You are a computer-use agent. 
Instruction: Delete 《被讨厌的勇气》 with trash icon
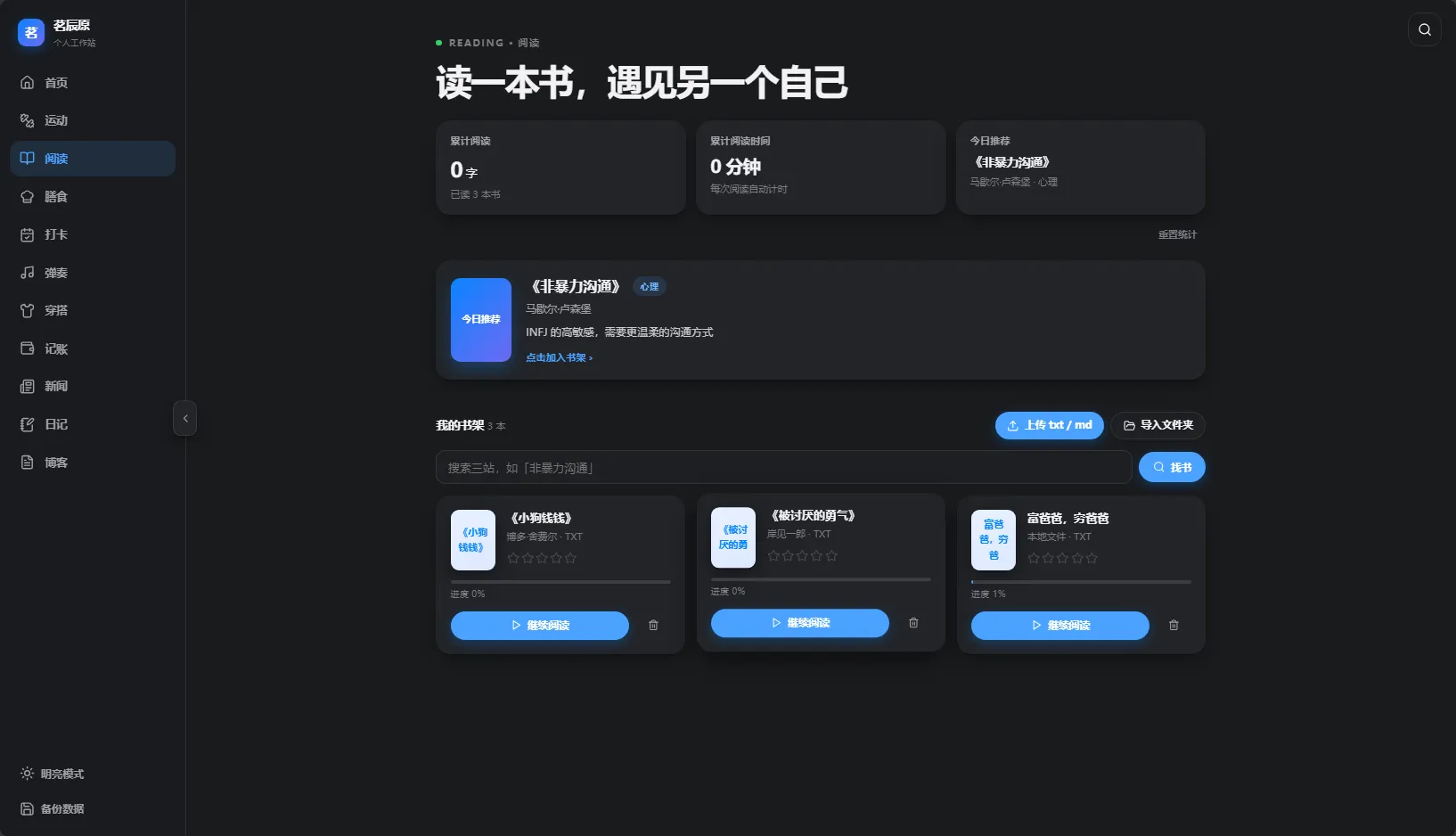913,623
